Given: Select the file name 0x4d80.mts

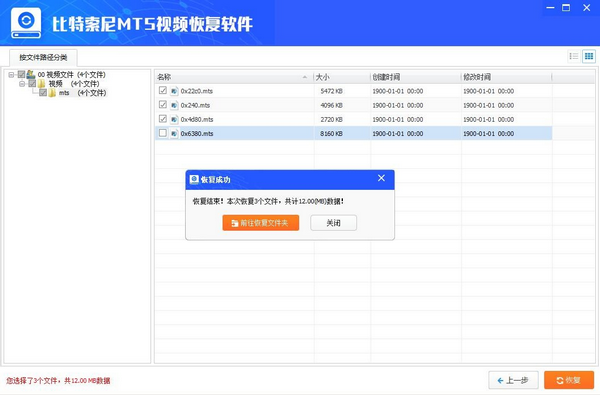Looking at the screenshot, I should click(197, 119).
